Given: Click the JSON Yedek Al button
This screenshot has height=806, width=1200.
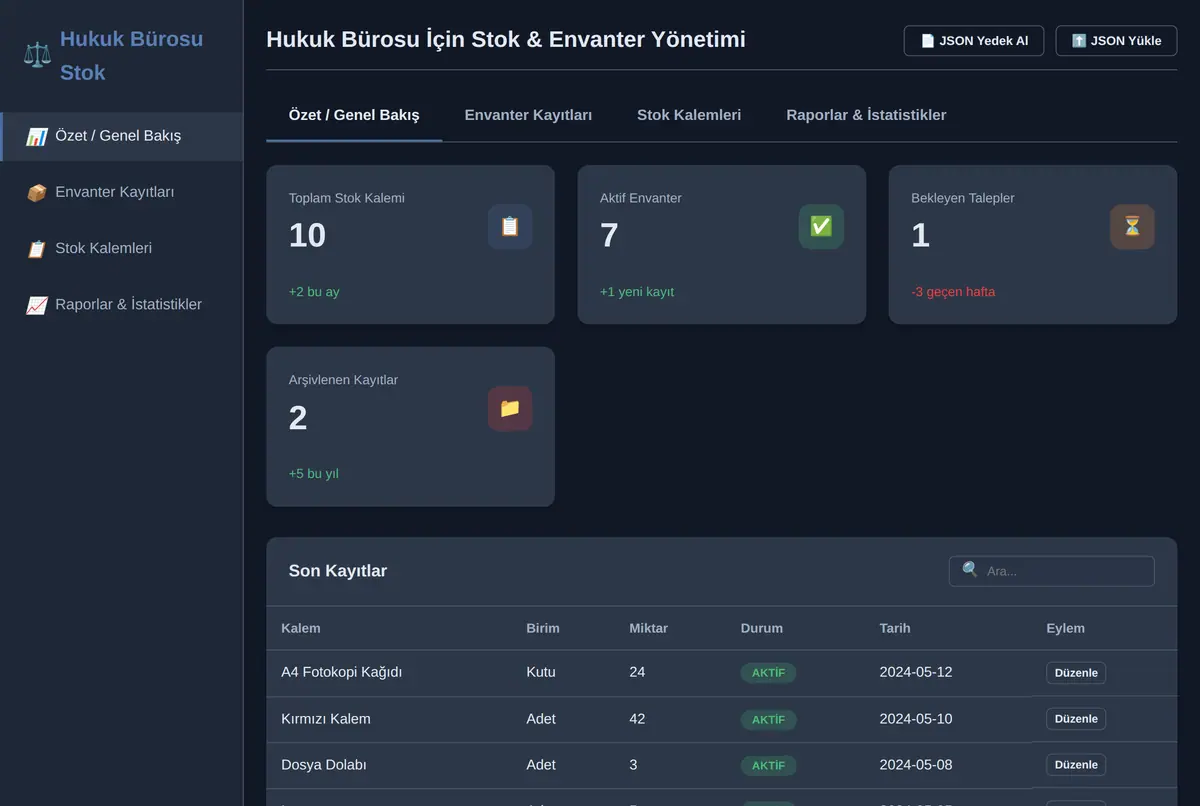Looking at the screenshot, I should (974, 41).
